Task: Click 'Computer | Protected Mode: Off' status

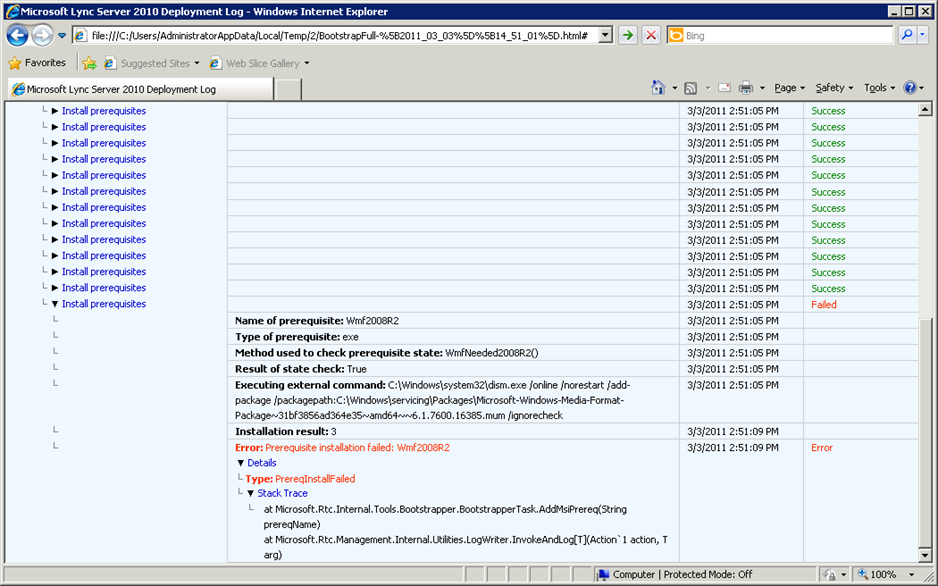Action: (675, 574)
